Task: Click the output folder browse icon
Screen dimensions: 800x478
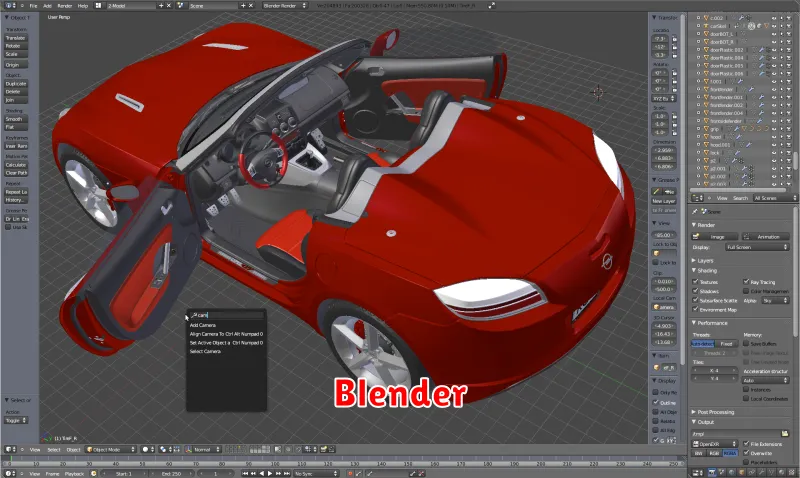Action: click(785, 434)
